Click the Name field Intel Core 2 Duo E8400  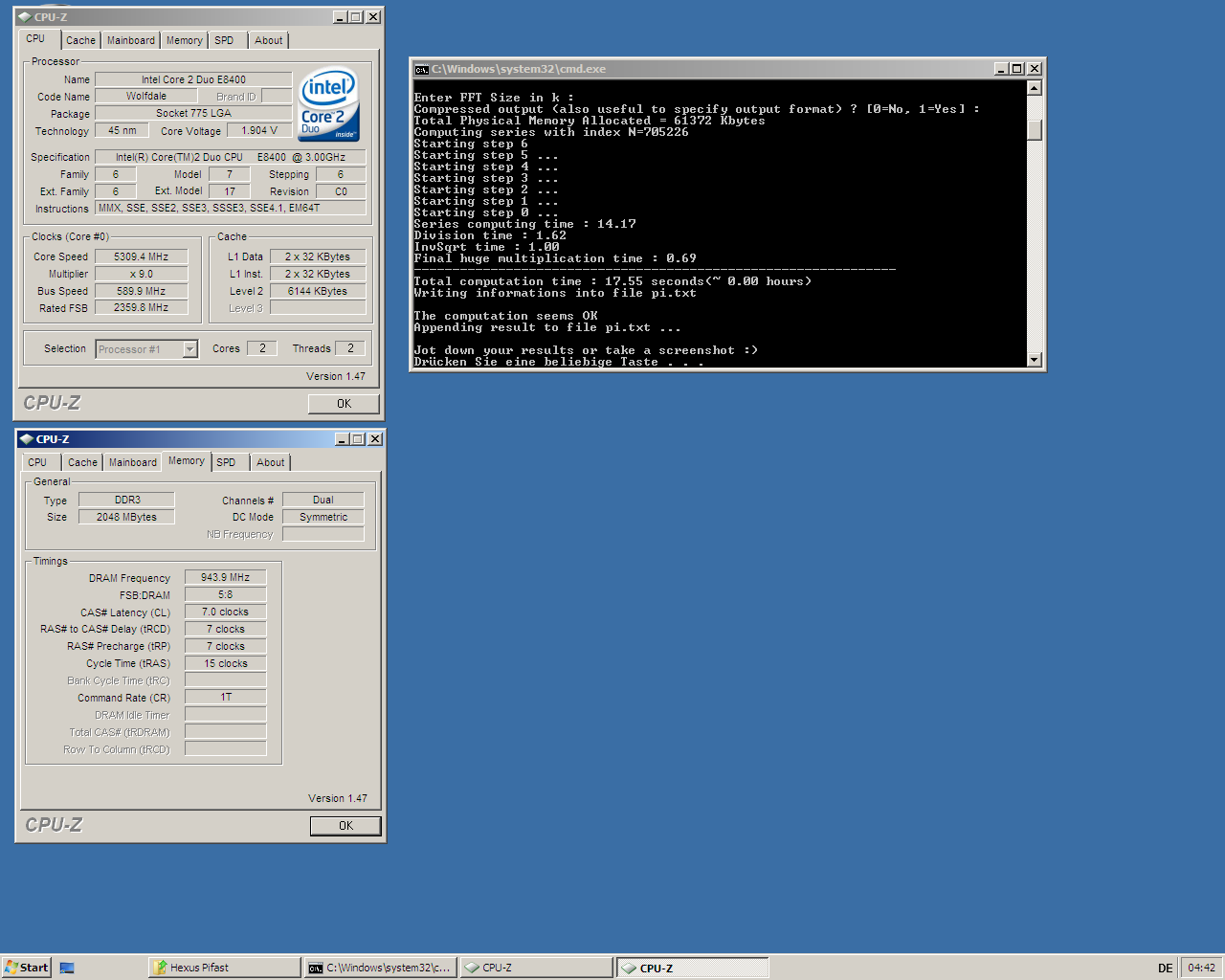[x=193, y=79]
